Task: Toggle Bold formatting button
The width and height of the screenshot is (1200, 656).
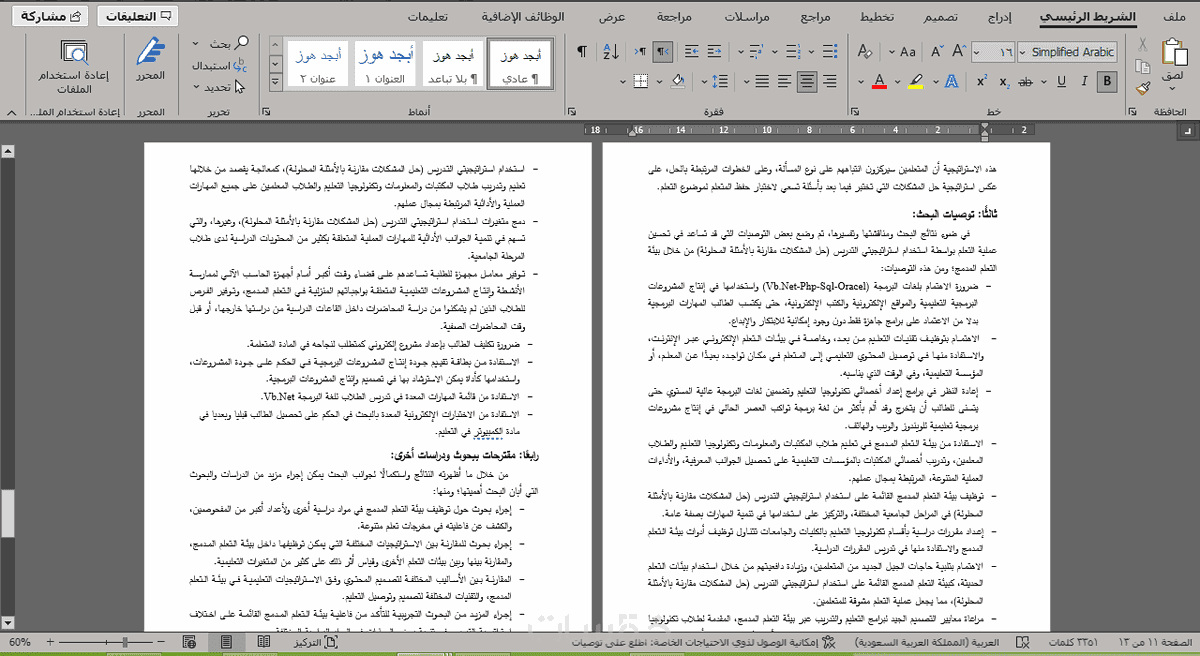Action: (x=1107, y=82)
